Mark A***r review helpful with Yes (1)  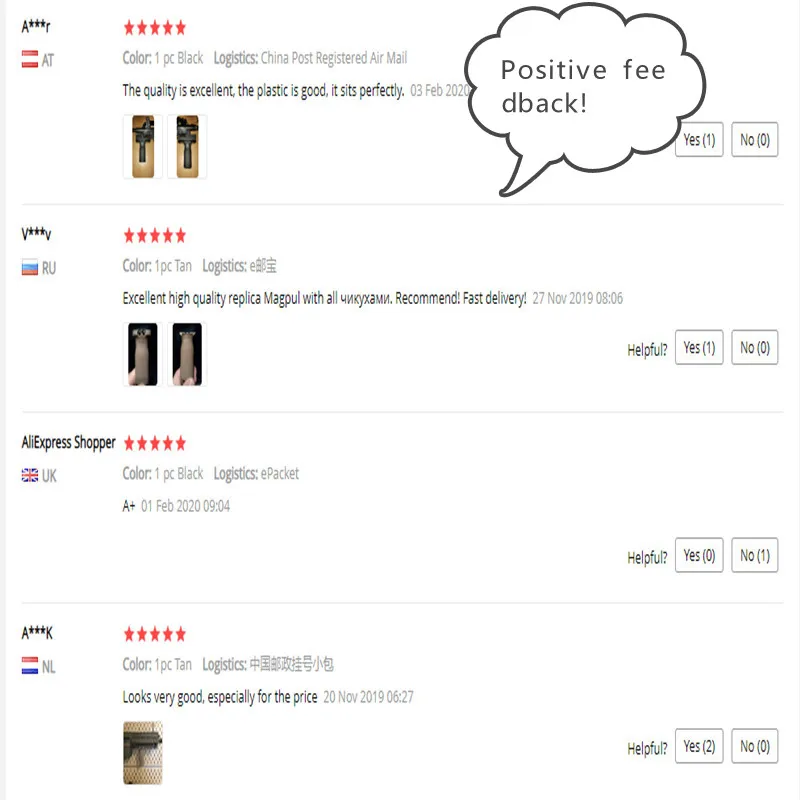click(699, 139)
